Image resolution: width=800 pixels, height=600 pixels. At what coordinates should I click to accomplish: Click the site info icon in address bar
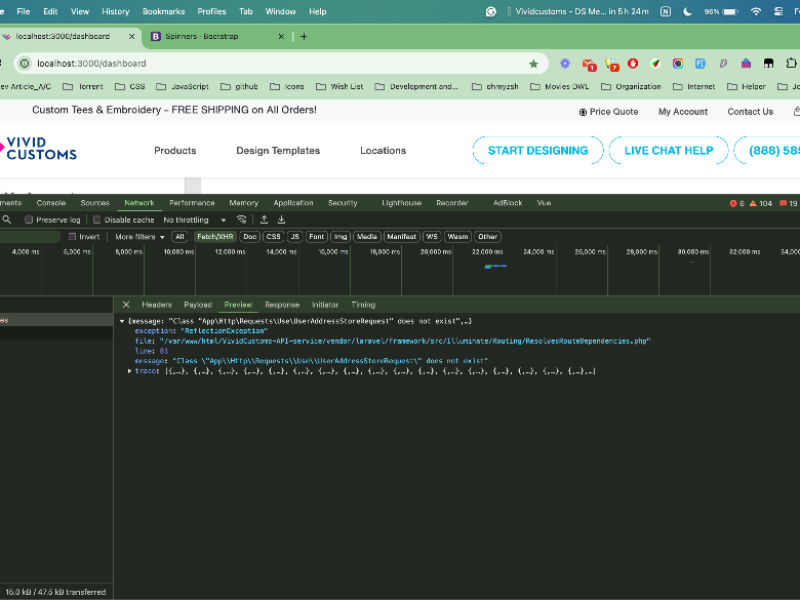[x=24, y=64]
